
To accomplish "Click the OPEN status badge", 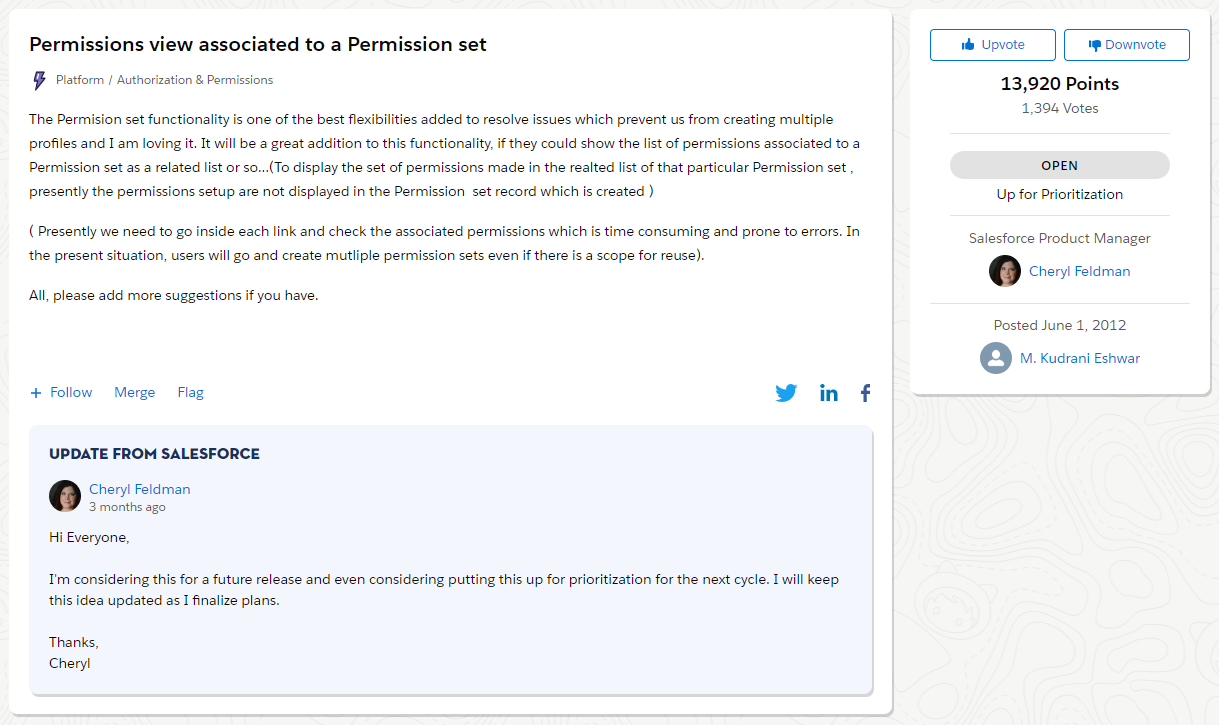I will click(1059, 165).
